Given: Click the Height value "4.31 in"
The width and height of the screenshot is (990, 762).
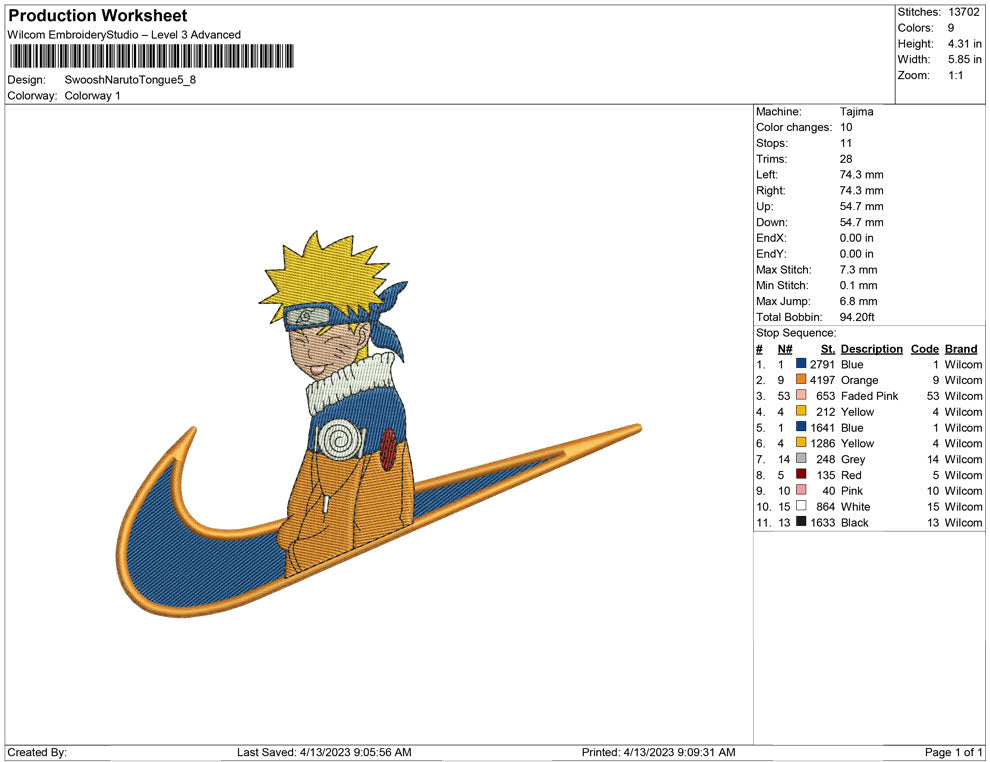Looking at the screenshot, I should [964, 44].
